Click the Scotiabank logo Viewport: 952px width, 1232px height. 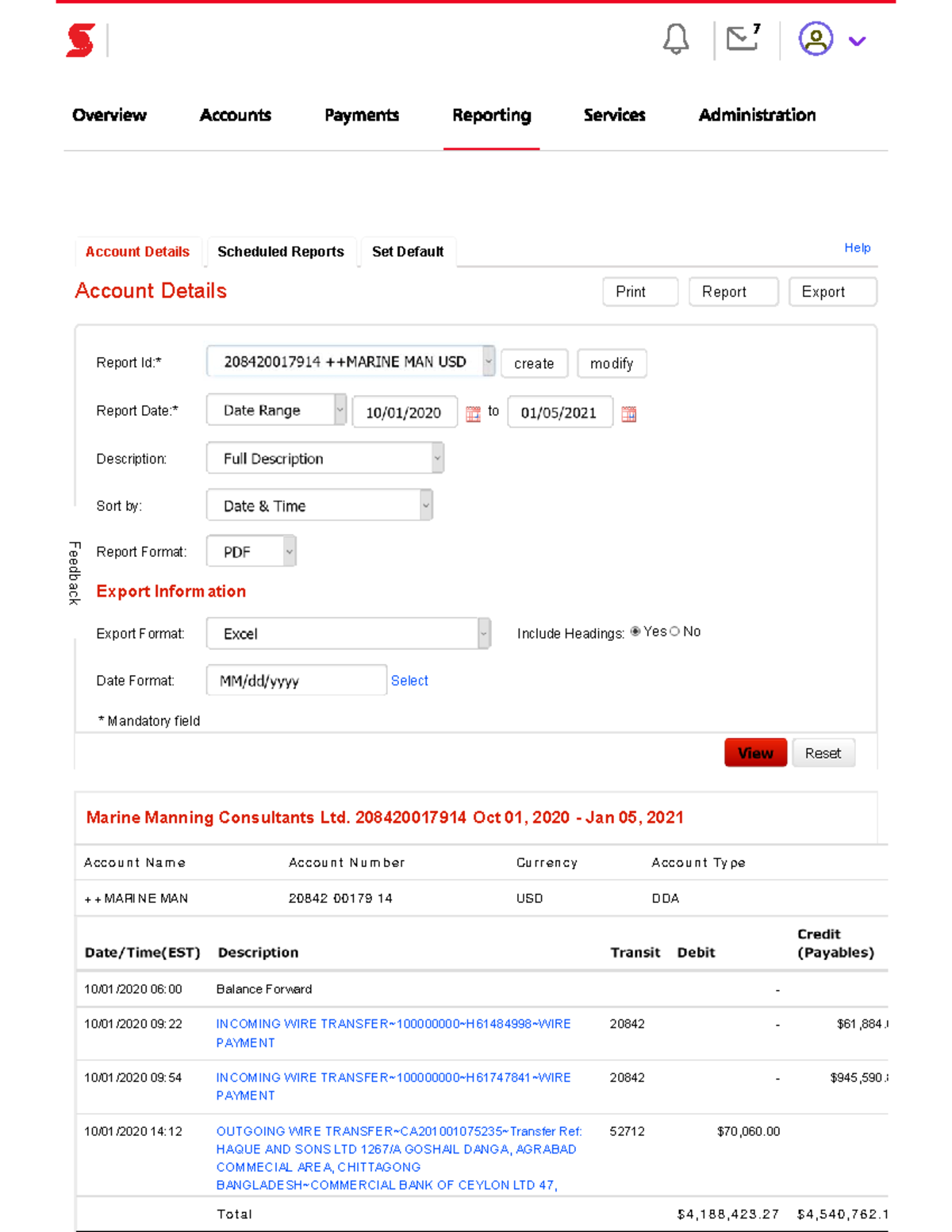click(x=81, y=41)
